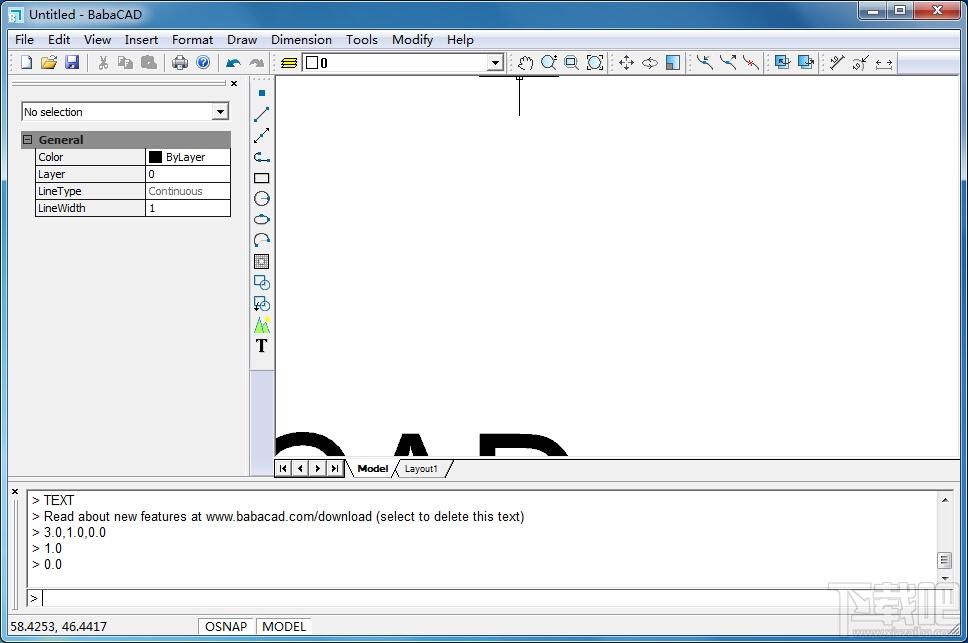Insert image with green mountains icon
Screen dimensions: 968x643
pos(262,325)
